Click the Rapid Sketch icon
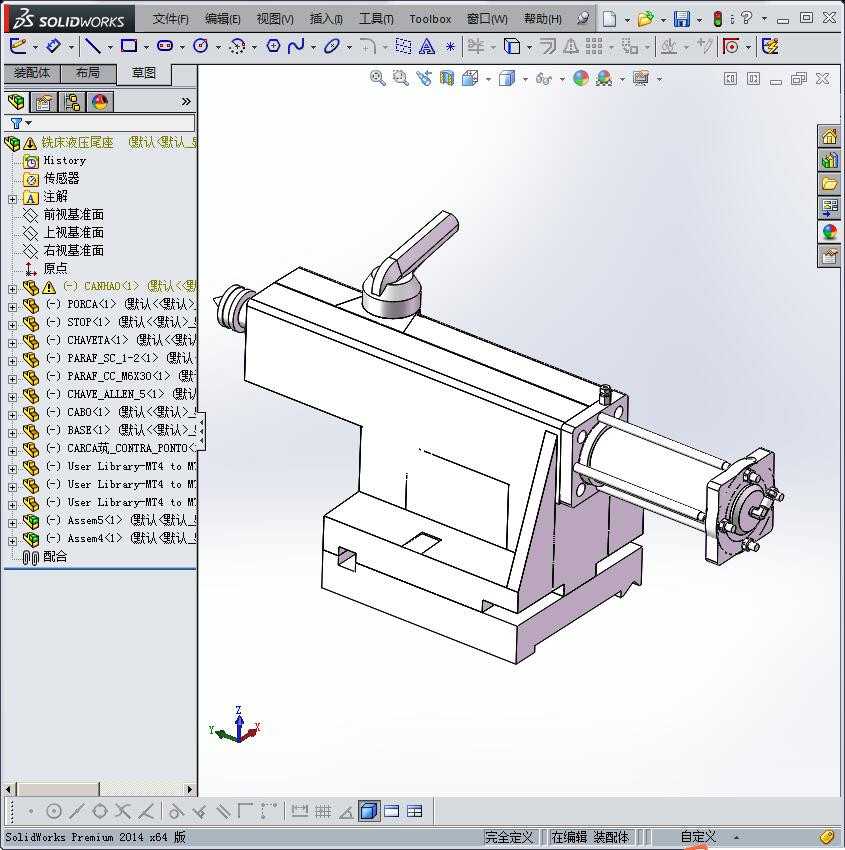Image resolution: width=845 pixels, height=850 pixels. pyautogui.click(x=770, y=46)
